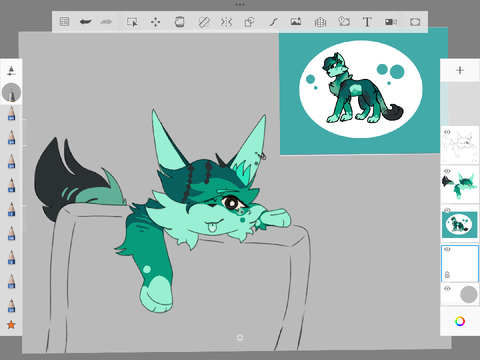
Task: Select the rectangular selection tool
Action: pyautogui.click(x=132, y=22)
